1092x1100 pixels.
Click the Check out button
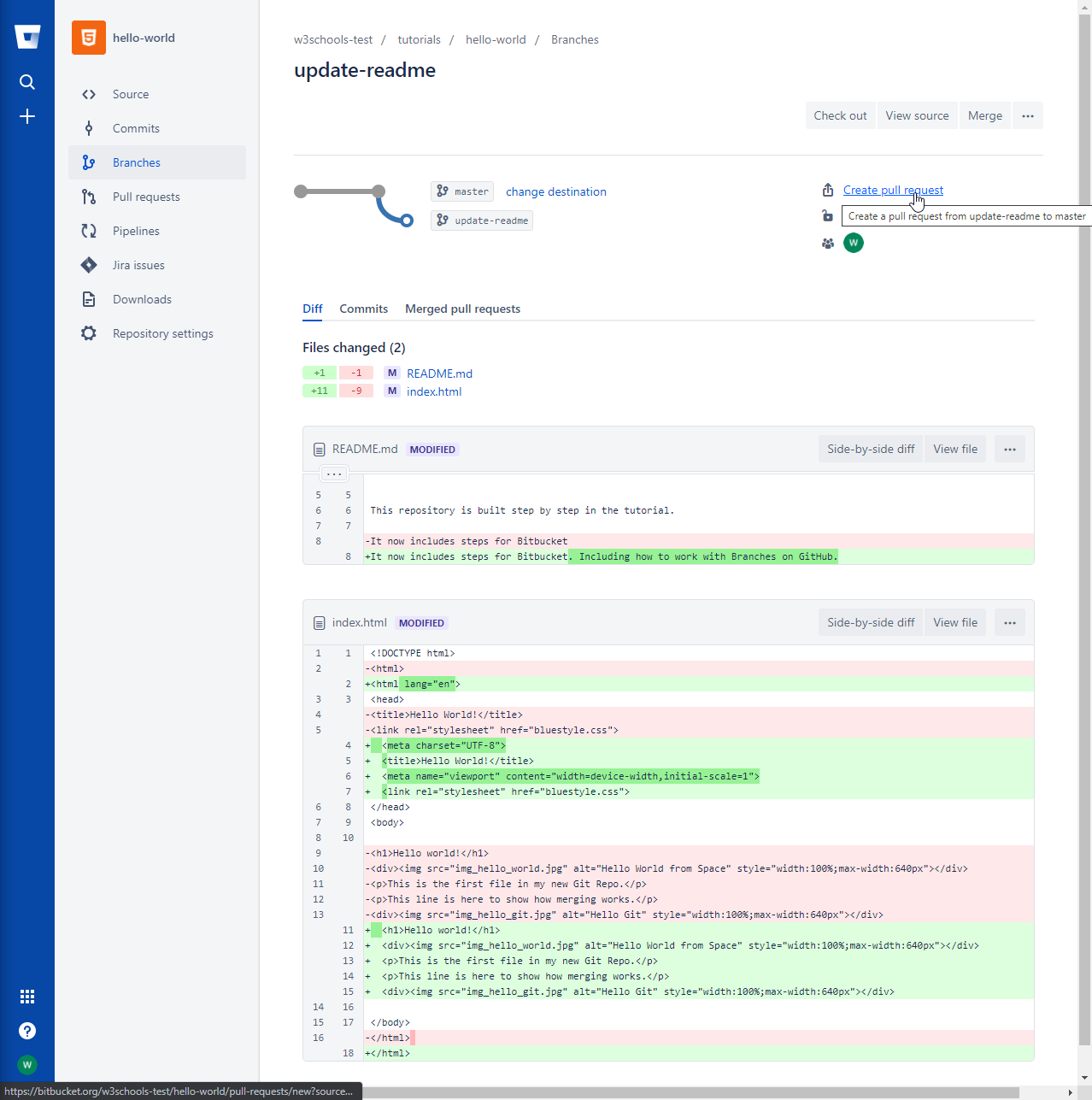tap(840, 115)
